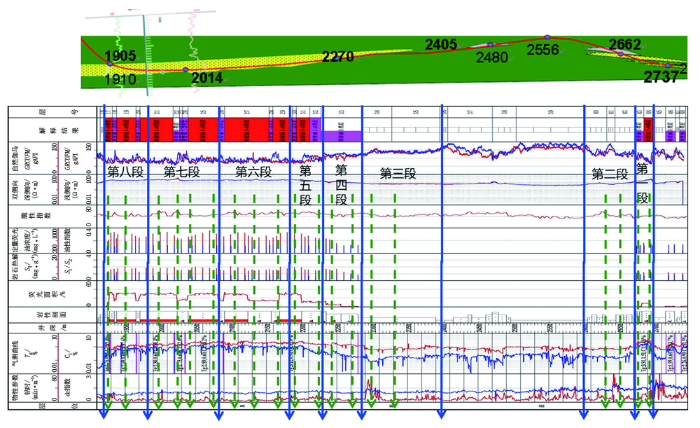Click the depth label 2556
The height and width of the screenshot is (428, 700).
pos(542,50)
